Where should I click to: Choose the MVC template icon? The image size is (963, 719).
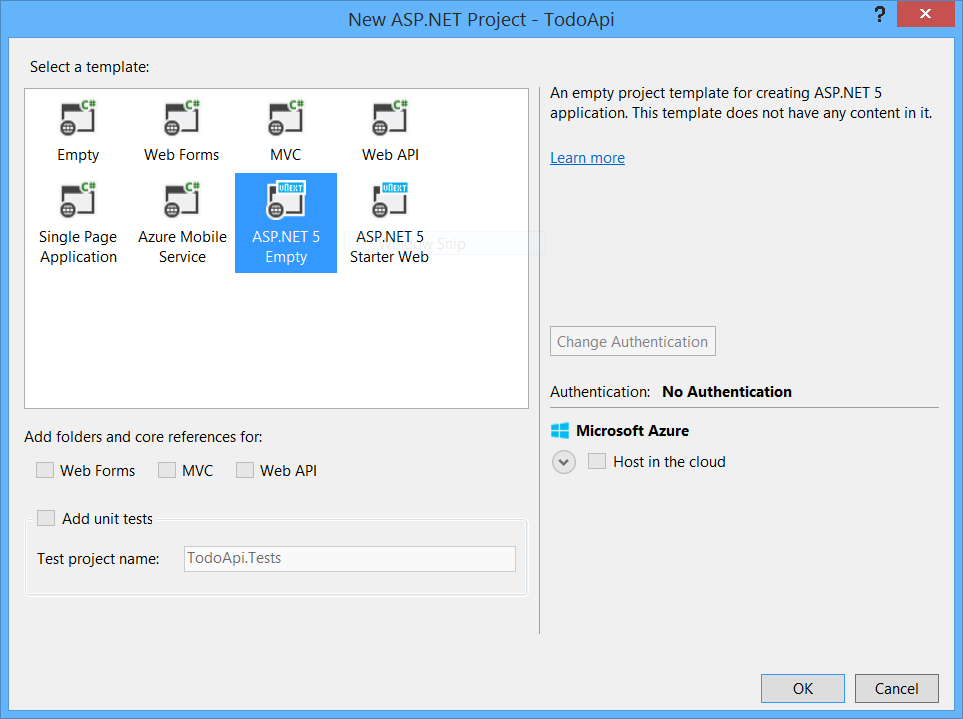[x=286, y=118]
